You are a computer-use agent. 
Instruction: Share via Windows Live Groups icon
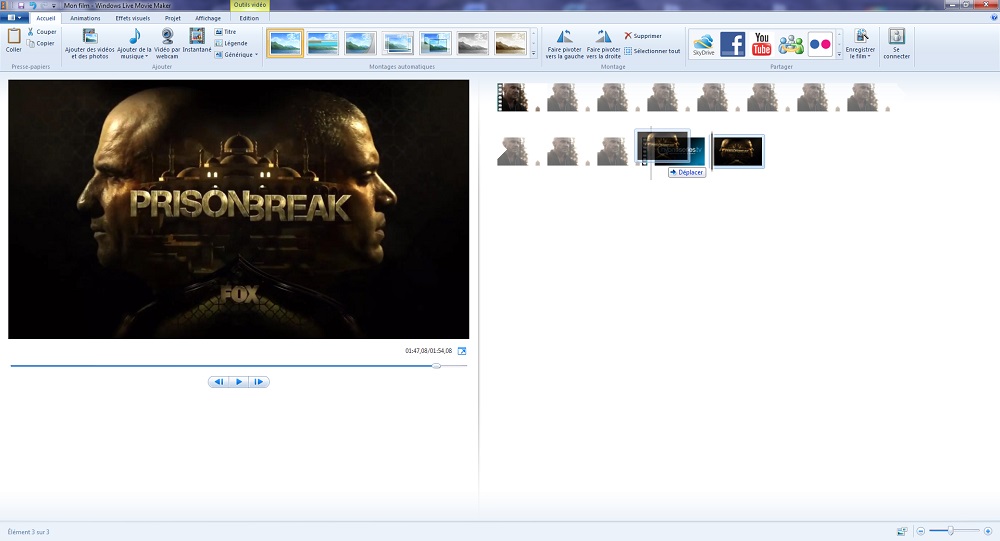(791, 44)
